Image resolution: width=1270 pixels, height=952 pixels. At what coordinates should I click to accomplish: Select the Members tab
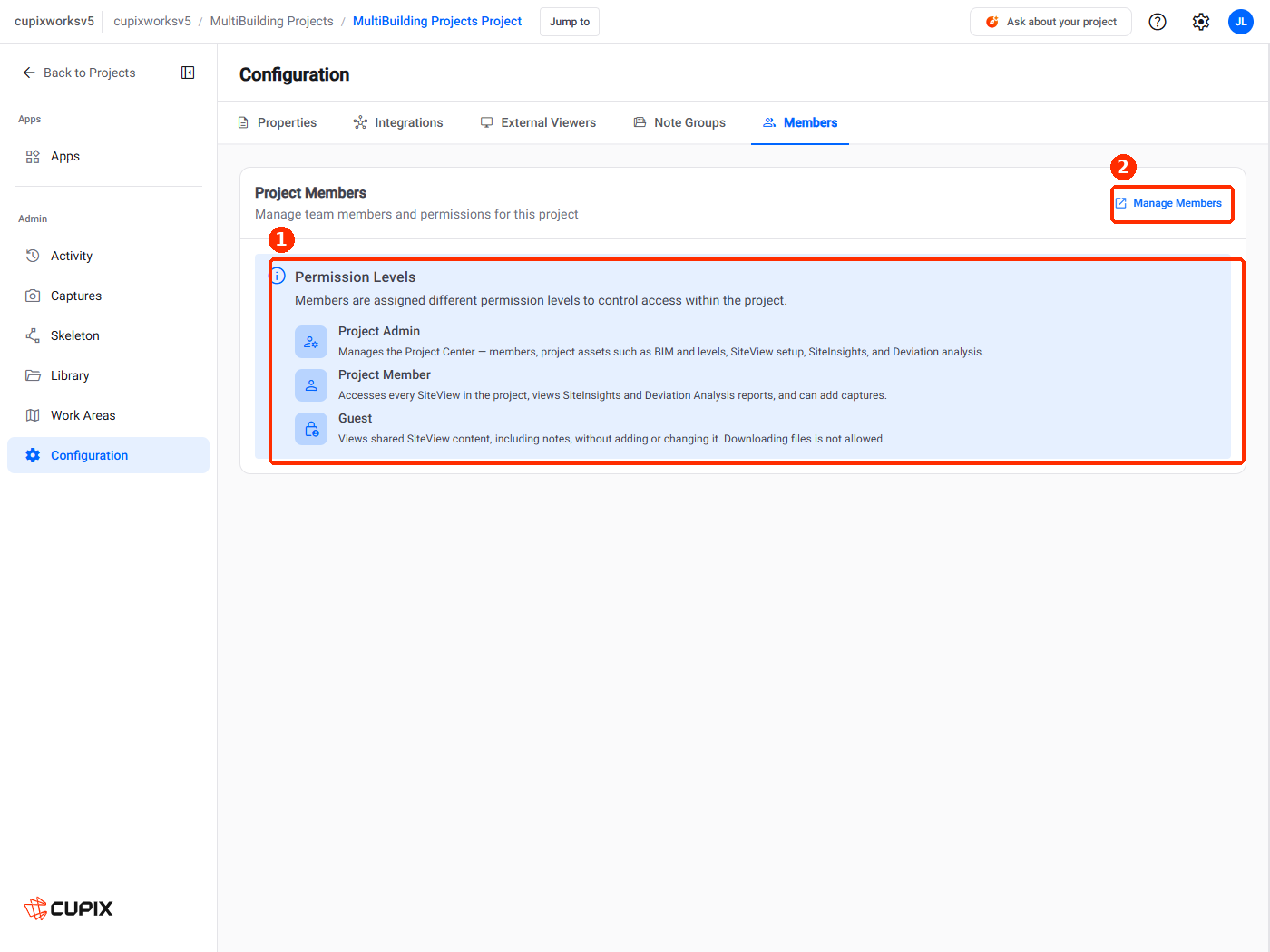pos(800,122)
